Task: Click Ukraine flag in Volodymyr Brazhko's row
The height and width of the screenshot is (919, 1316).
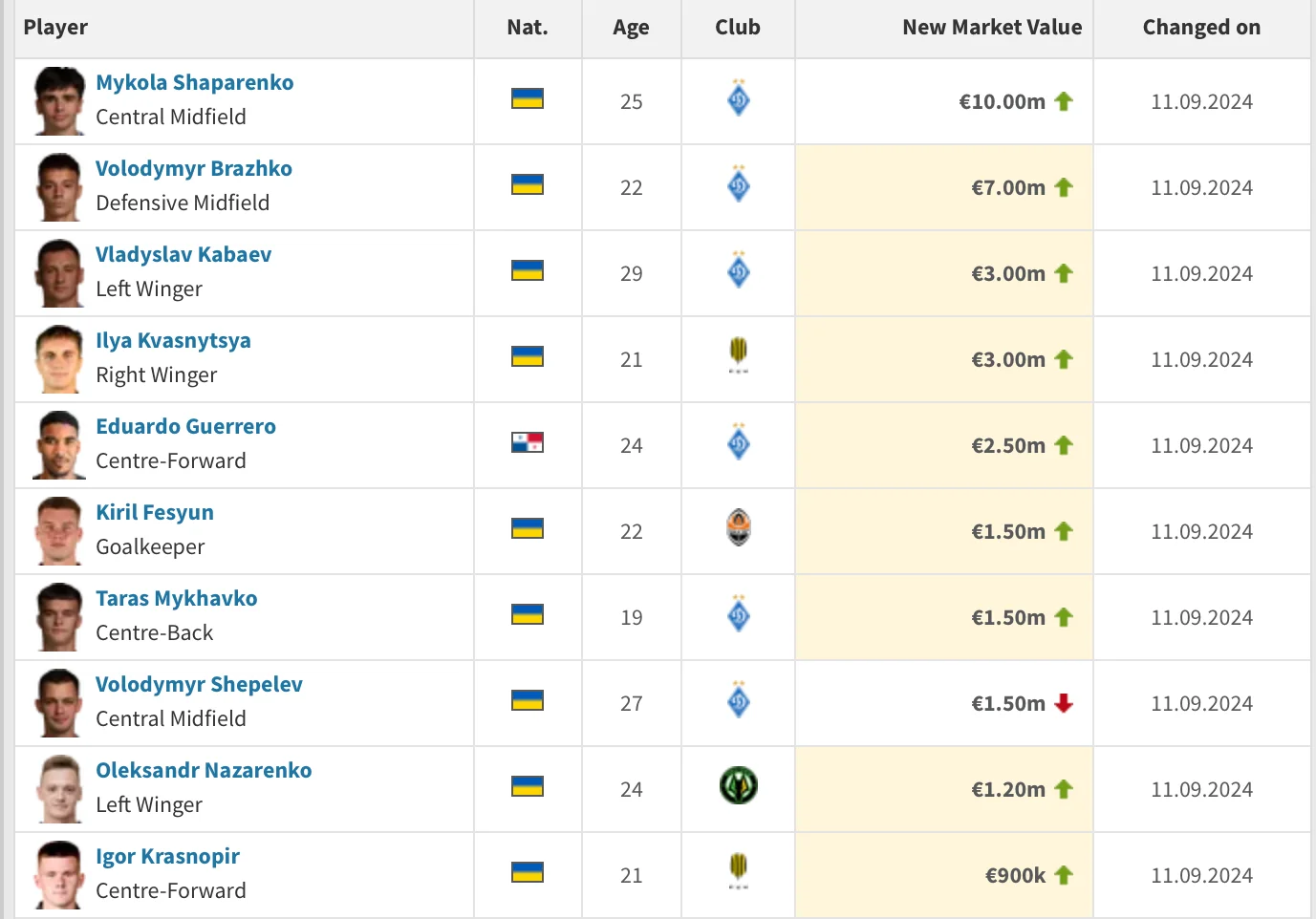Action: coord(528,184)
